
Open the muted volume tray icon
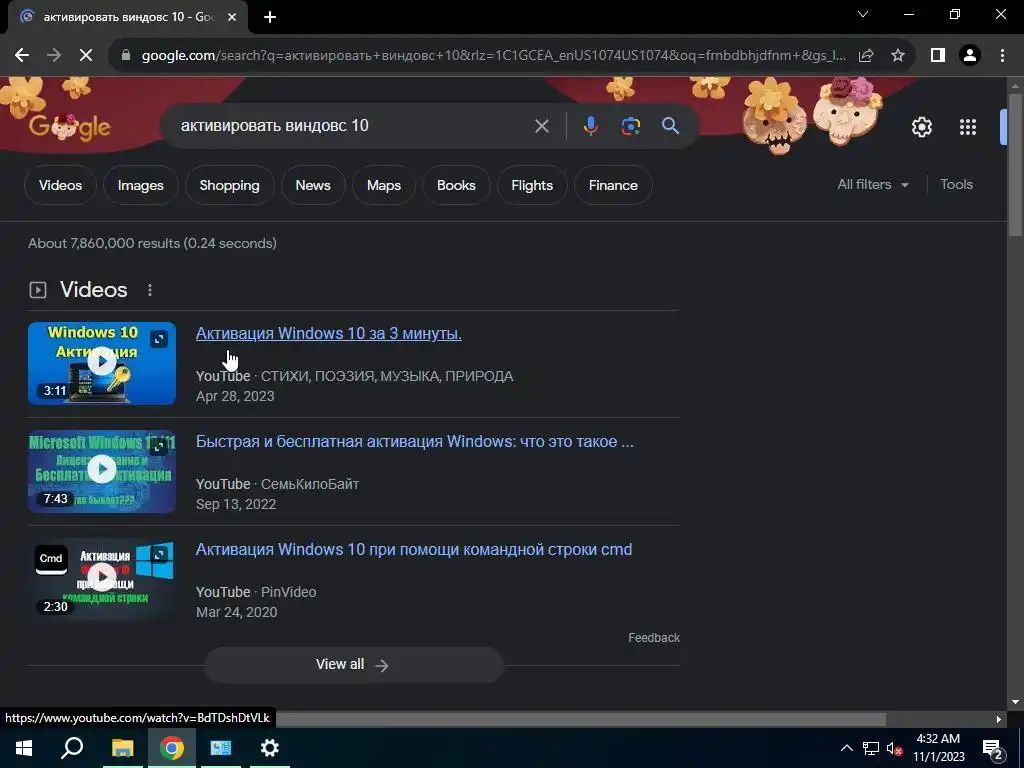894,748
